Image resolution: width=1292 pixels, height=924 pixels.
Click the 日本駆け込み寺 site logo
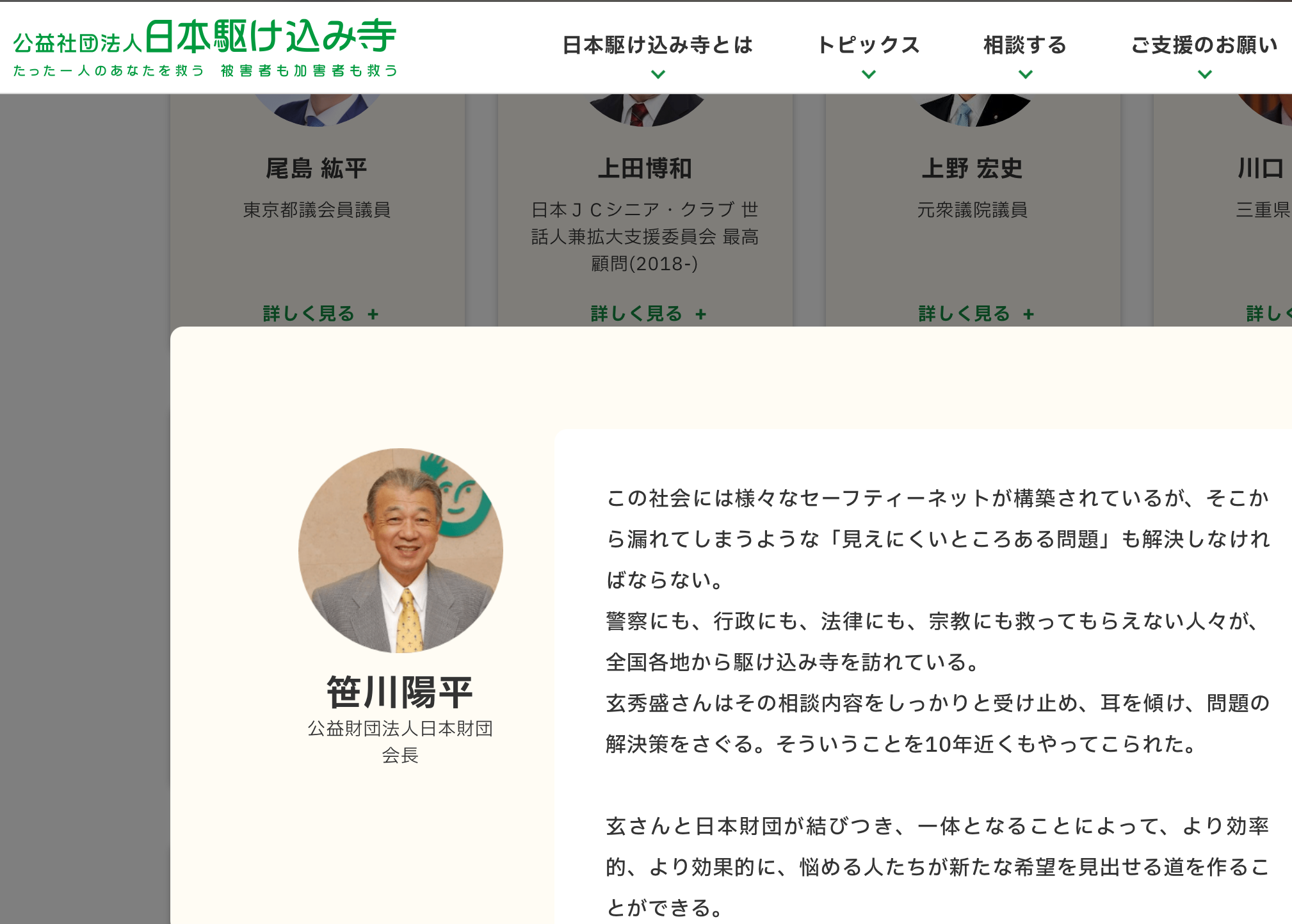point(205,47)
